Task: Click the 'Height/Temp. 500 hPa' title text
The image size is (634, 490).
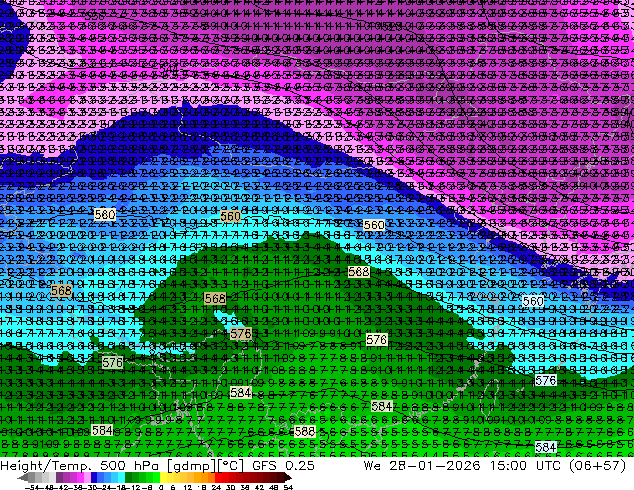Action: pos(81,466)
